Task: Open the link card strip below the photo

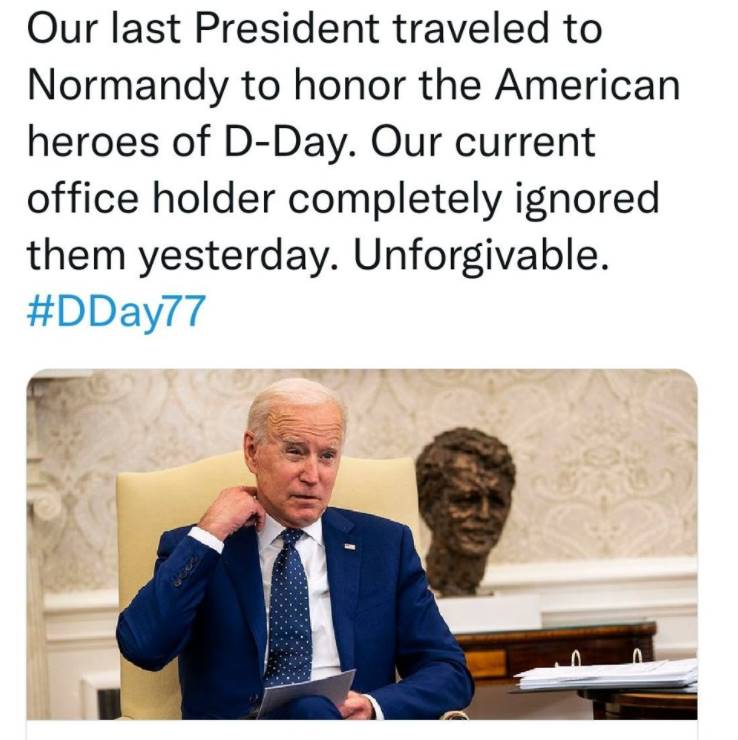Action: (x=362, y=730)
